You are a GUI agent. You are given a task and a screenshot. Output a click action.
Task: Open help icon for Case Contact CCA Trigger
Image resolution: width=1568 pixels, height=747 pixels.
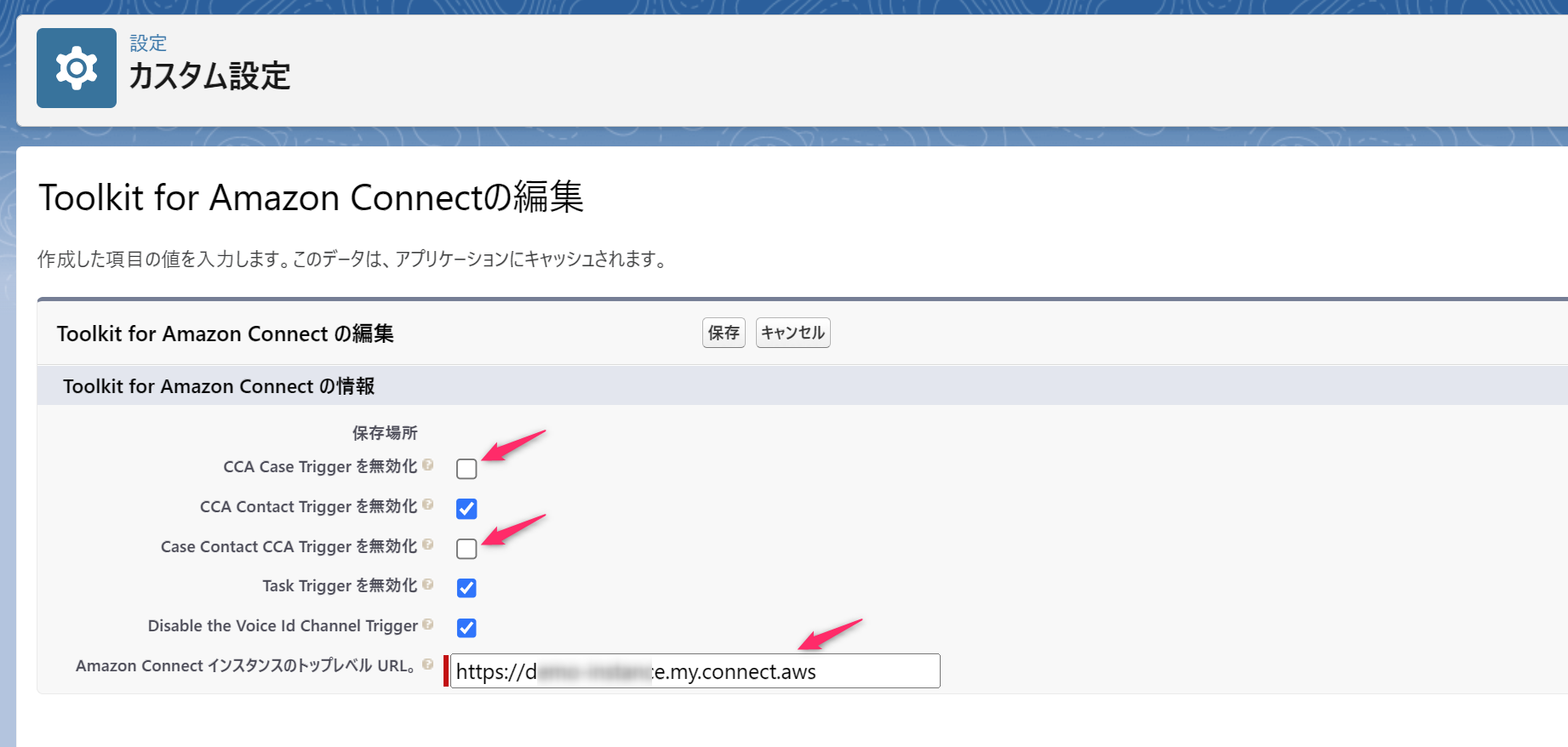427,545
